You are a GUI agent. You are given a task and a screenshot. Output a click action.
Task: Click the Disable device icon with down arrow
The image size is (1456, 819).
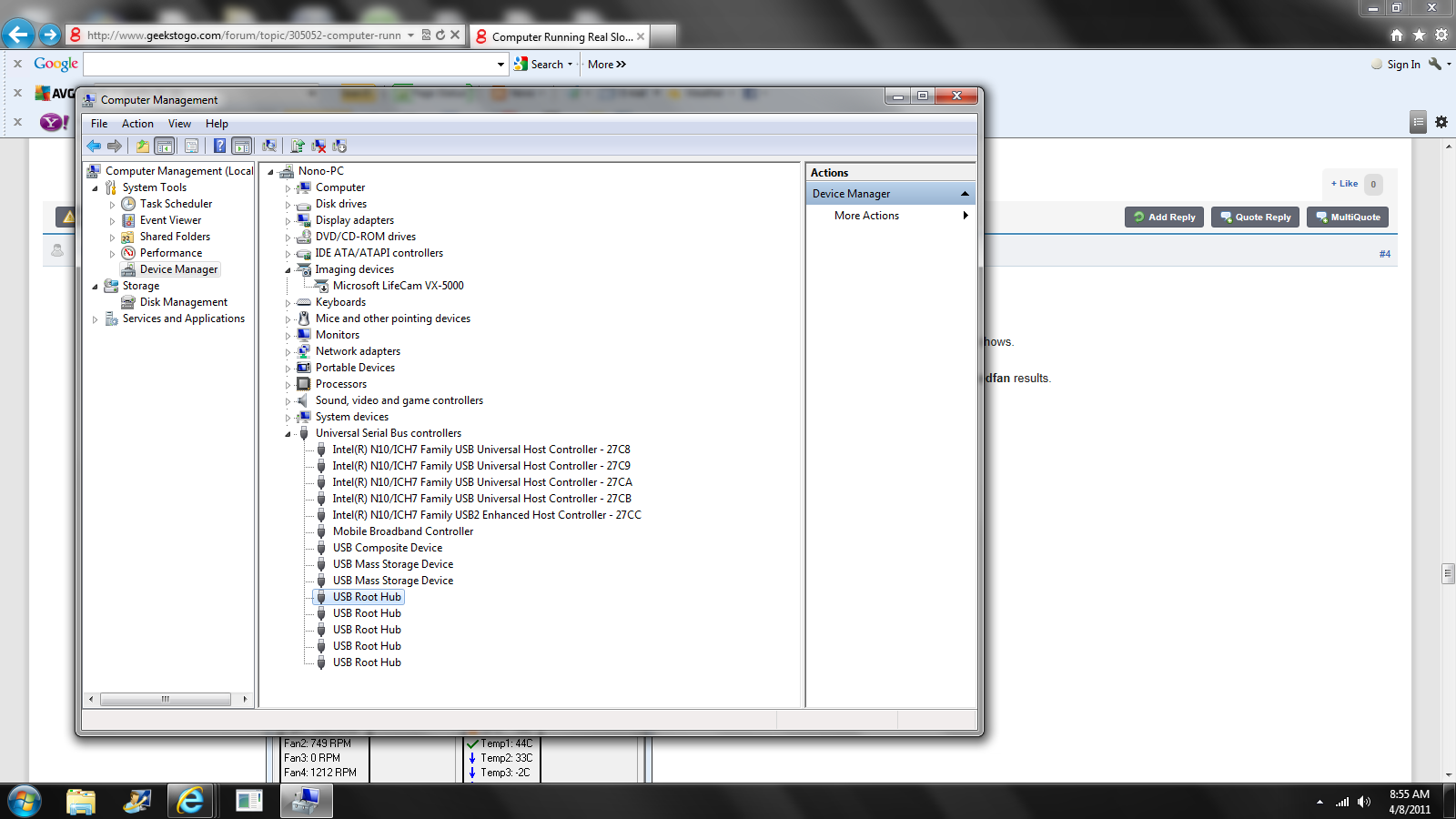click(339, 146)
